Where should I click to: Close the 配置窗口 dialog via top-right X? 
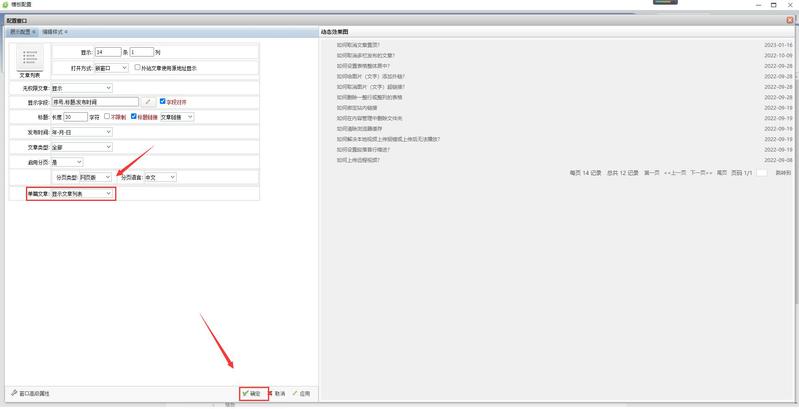pyautogui.click(x=790, y=20)
